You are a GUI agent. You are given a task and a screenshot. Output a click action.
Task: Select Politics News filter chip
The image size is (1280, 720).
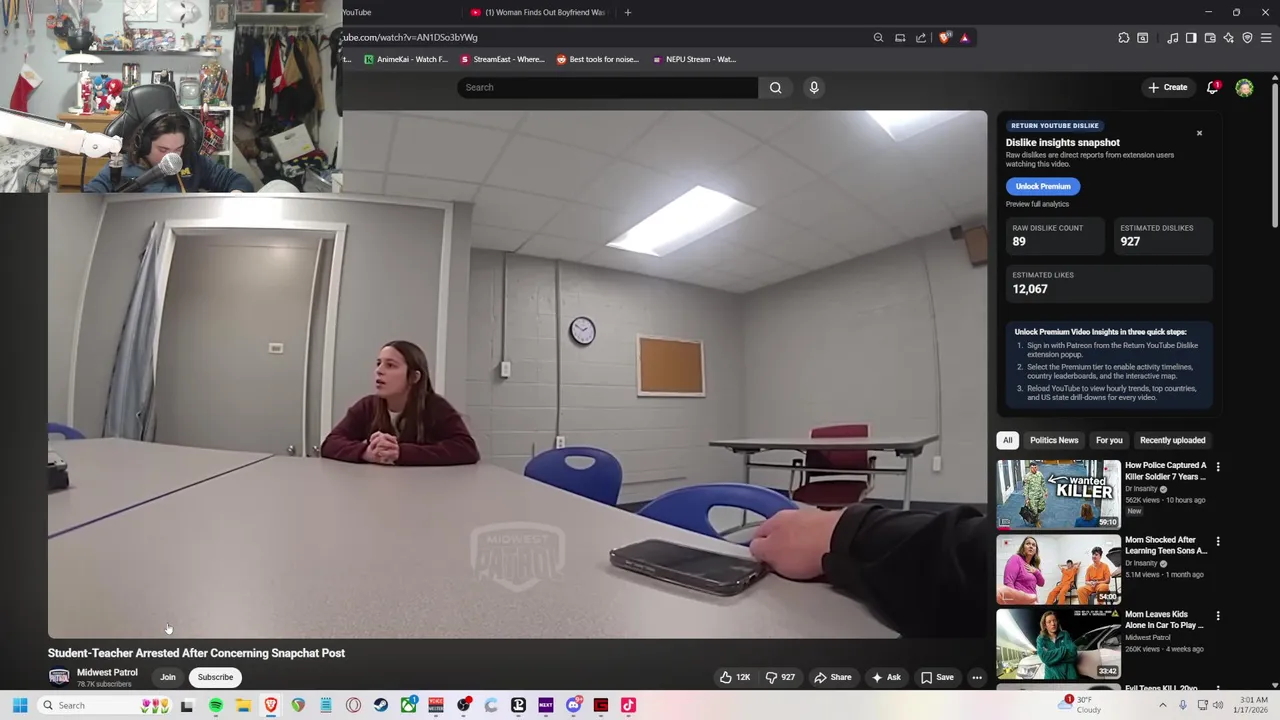pyautogui.click(x=1054, y=440)
